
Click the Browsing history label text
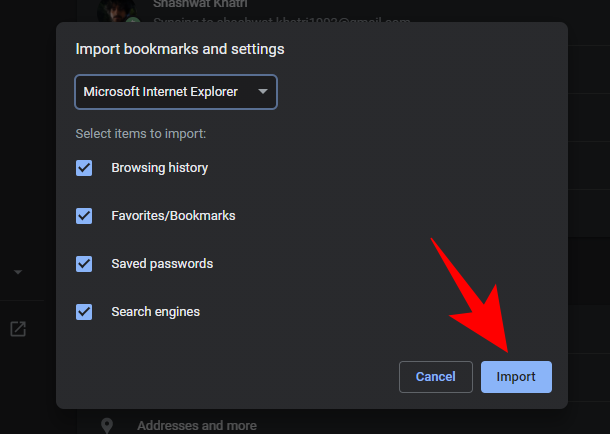[x=159, y=168]
